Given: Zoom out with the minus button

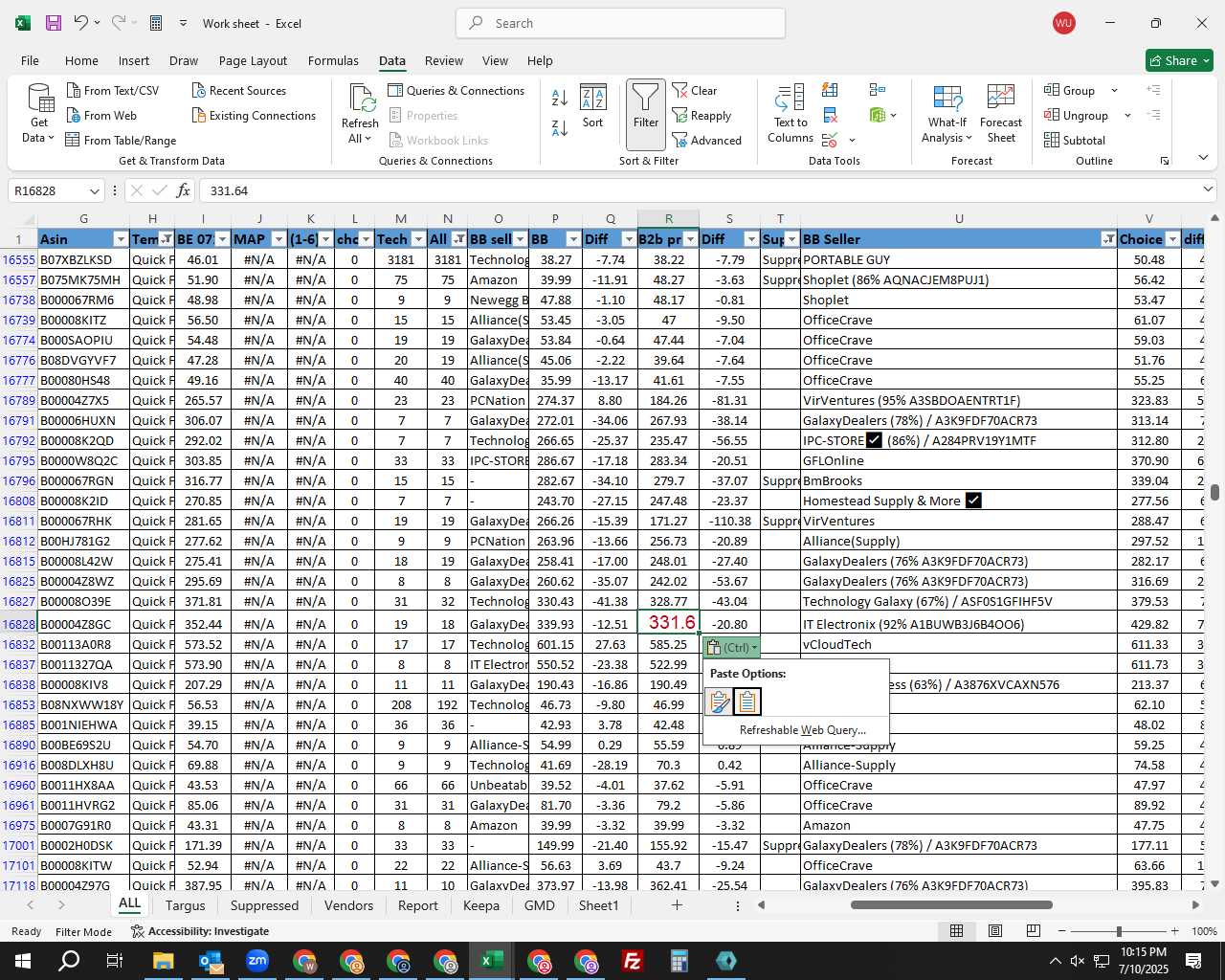Looking at the screenshot, I should [x=1062, y=931].
